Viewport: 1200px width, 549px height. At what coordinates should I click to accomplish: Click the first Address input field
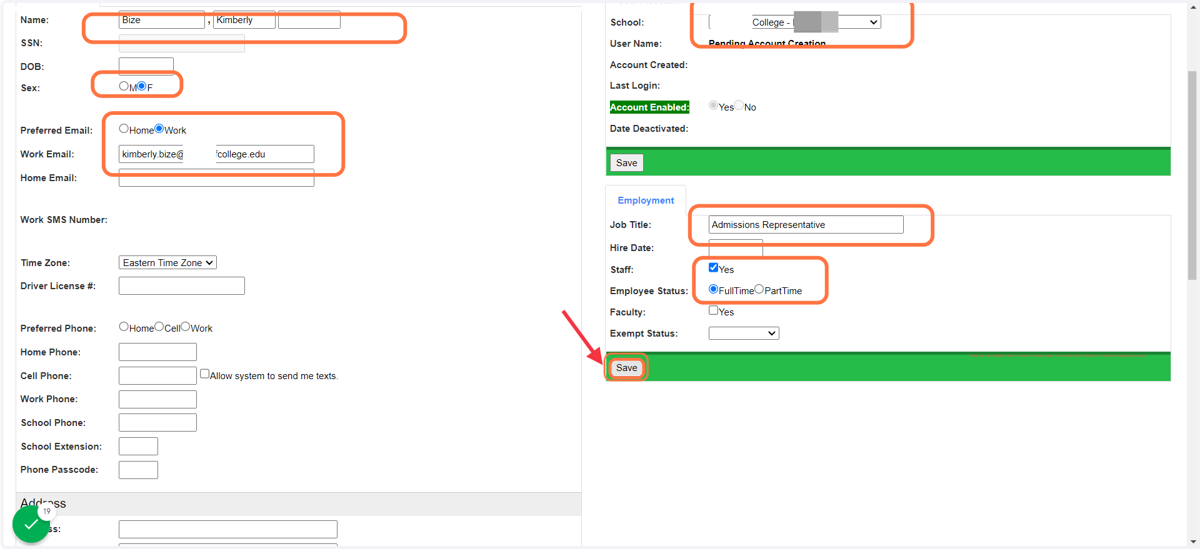pyautogui.click(x=228, y=529)
